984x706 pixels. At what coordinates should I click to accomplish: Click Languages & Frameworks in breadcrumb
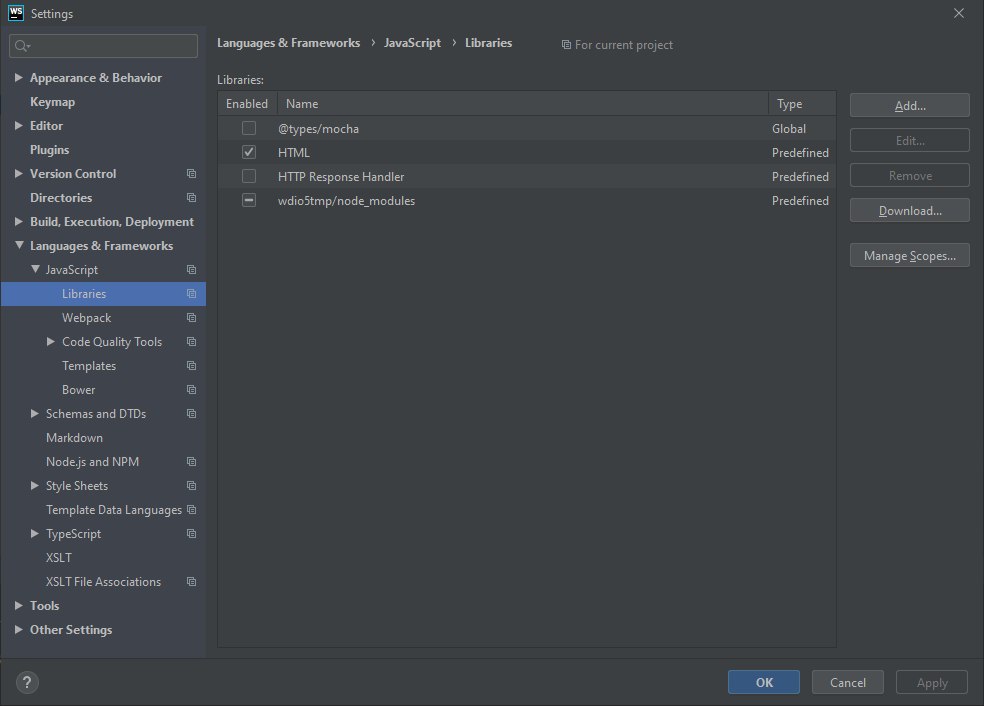289,43
